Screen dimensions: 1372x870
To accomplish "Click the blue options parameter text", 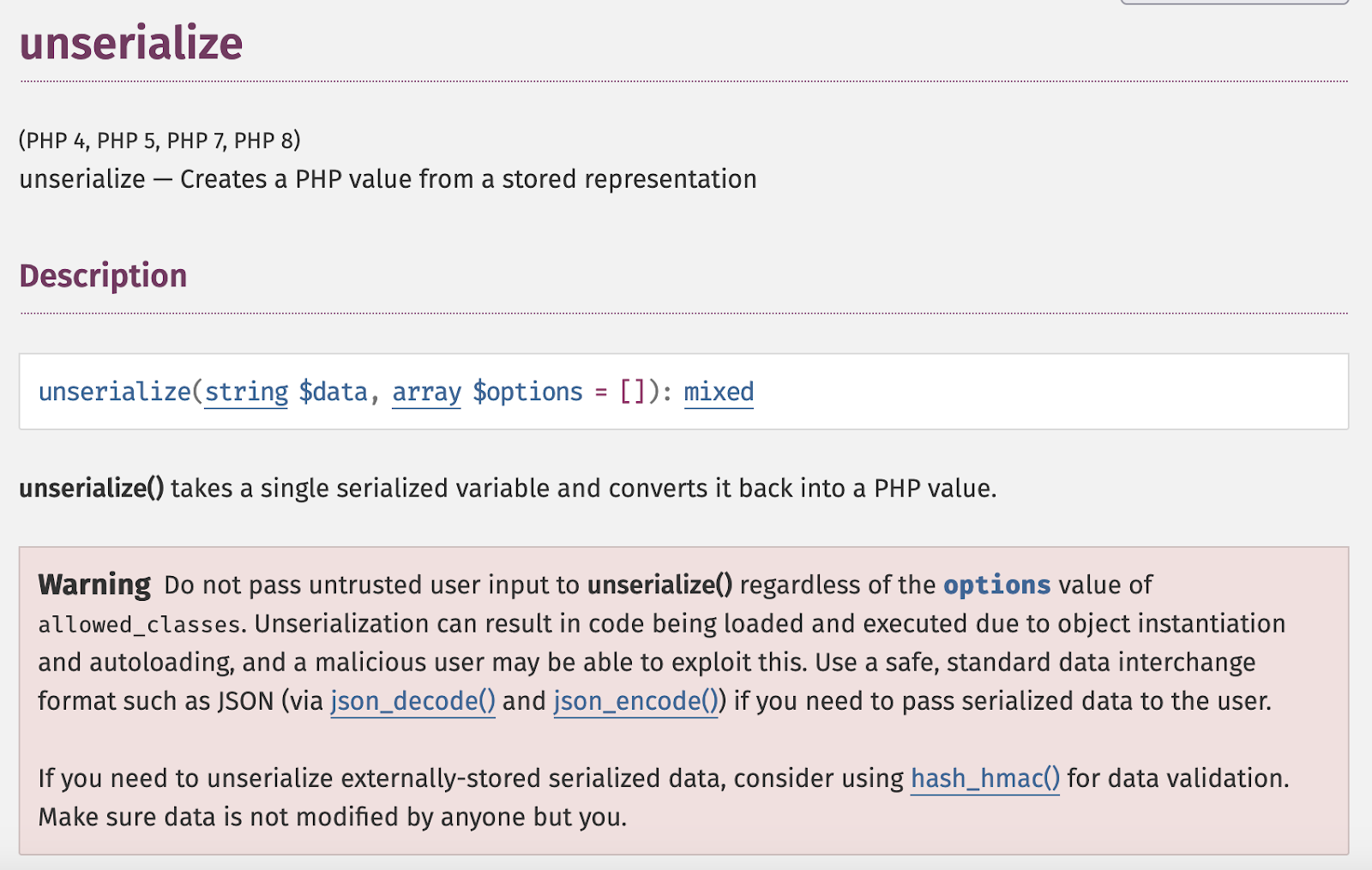I will coord(996,585).
